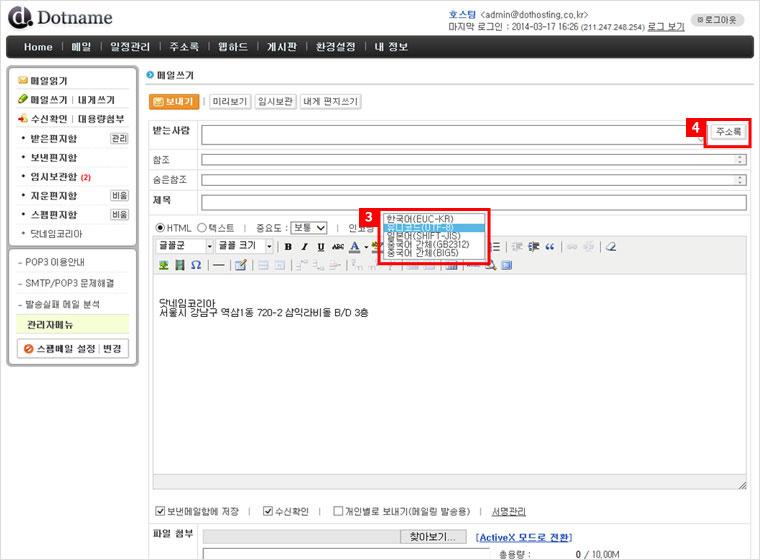Click the eraser remove-format icon
The image size is (760, 560).
pyautogui.click(x=610, y=247)
